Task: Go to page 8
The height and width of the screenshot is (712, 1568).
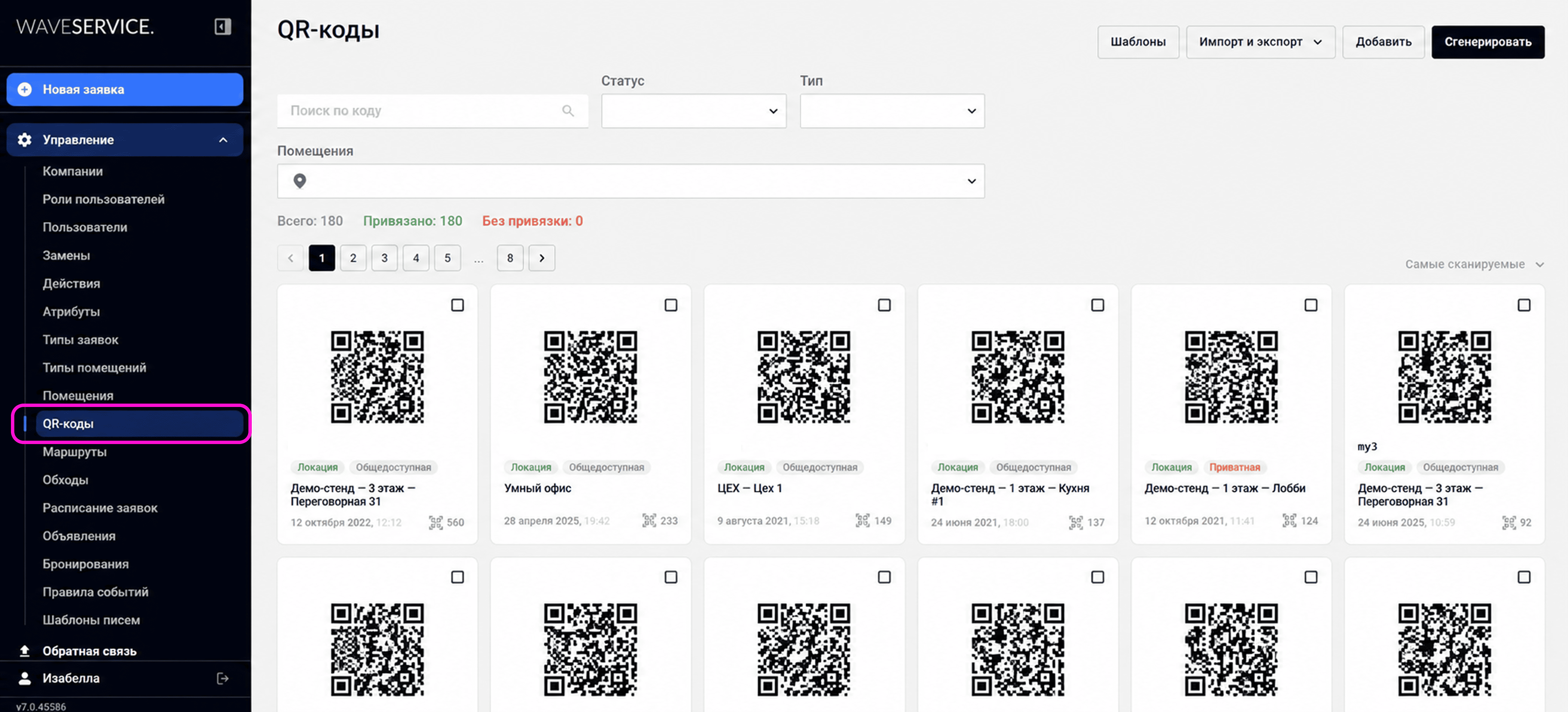Action: [x=510, y=258]
